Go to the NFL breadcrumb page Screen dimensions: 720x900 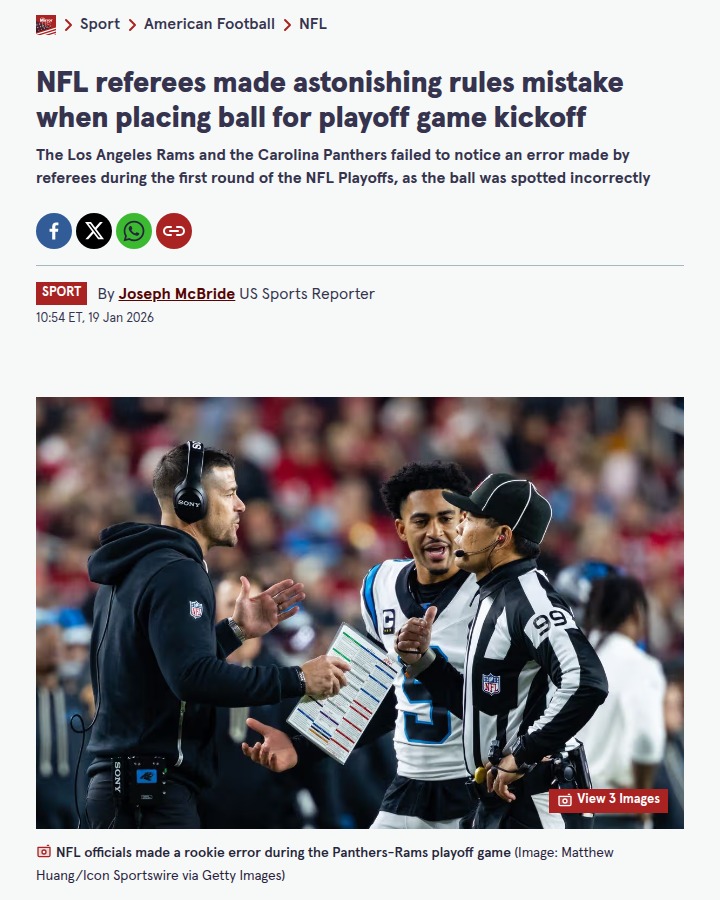313,24
